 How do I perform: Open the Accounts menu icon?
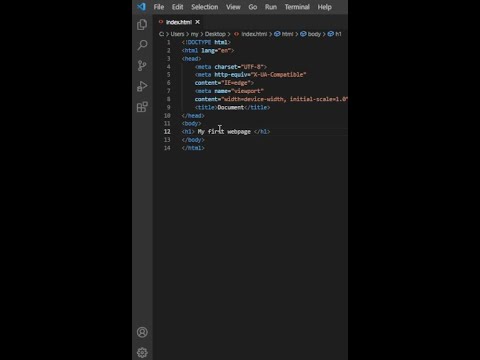coord(142,332)
